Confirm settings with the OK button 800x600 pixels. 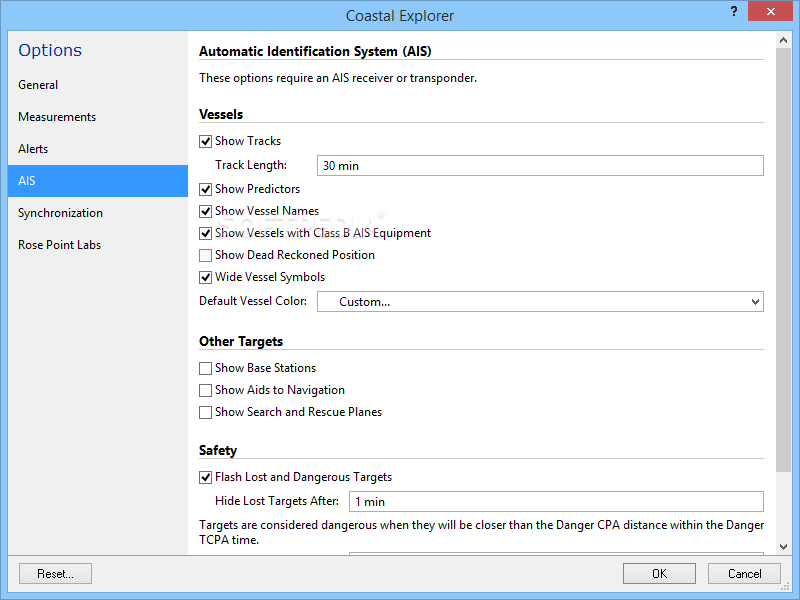click(659, 574)
